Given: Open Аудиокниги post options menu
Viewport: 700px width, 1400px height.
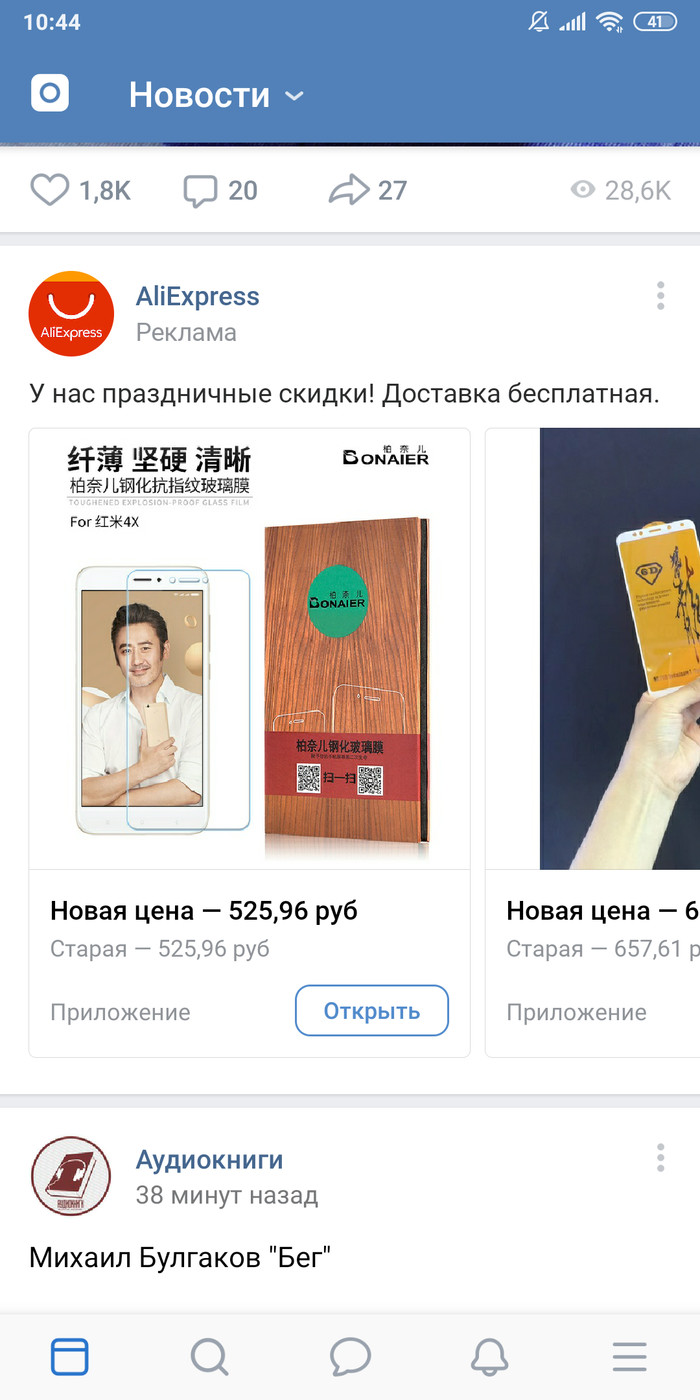Looking at the screenshot, I should tap(660, 1157).
